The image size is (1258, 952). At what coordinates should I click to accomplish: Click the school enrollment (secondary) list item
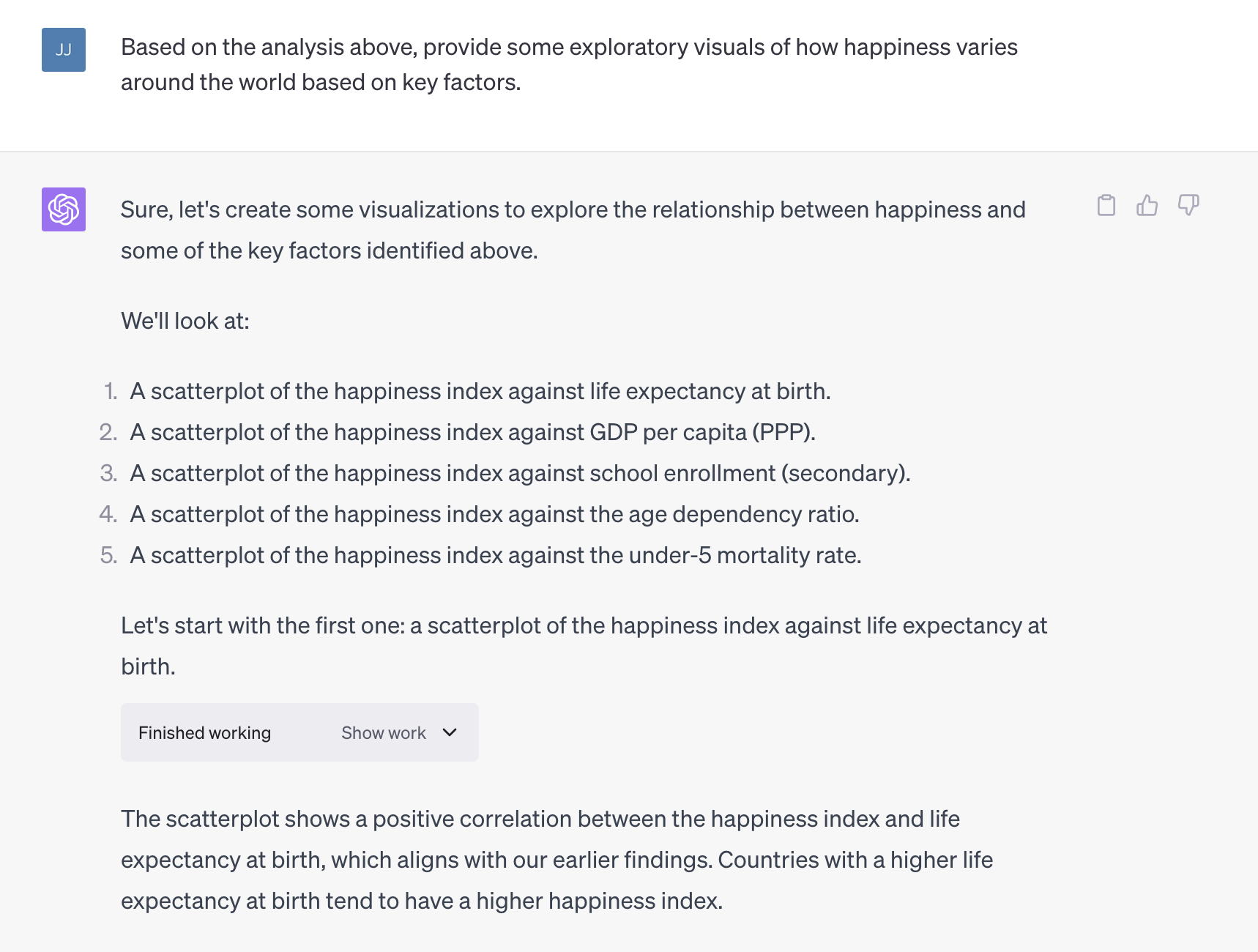tap(520, 474)
